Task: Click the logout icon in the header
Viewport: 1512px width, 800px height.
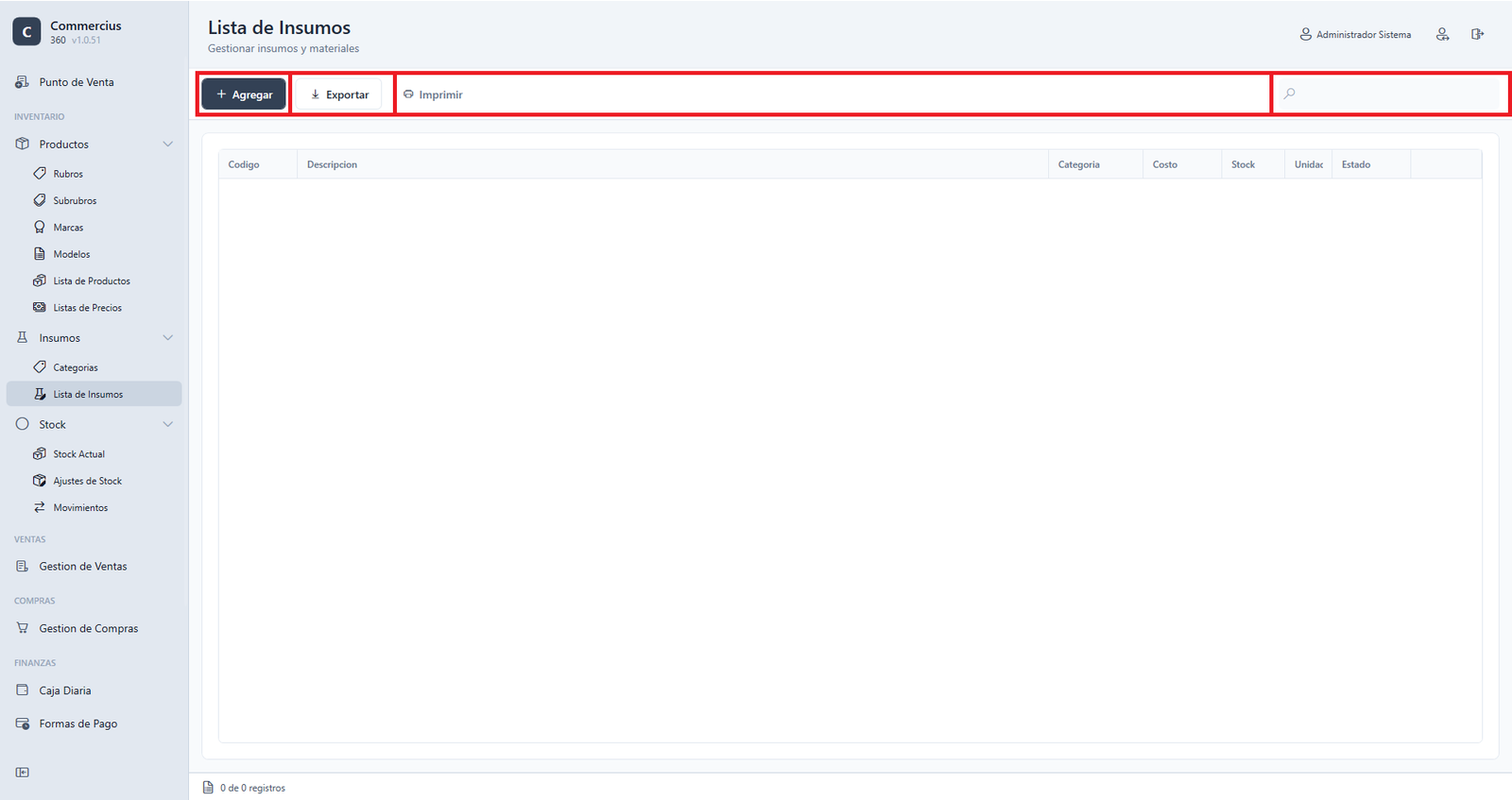Action: tap(1477, 34)
